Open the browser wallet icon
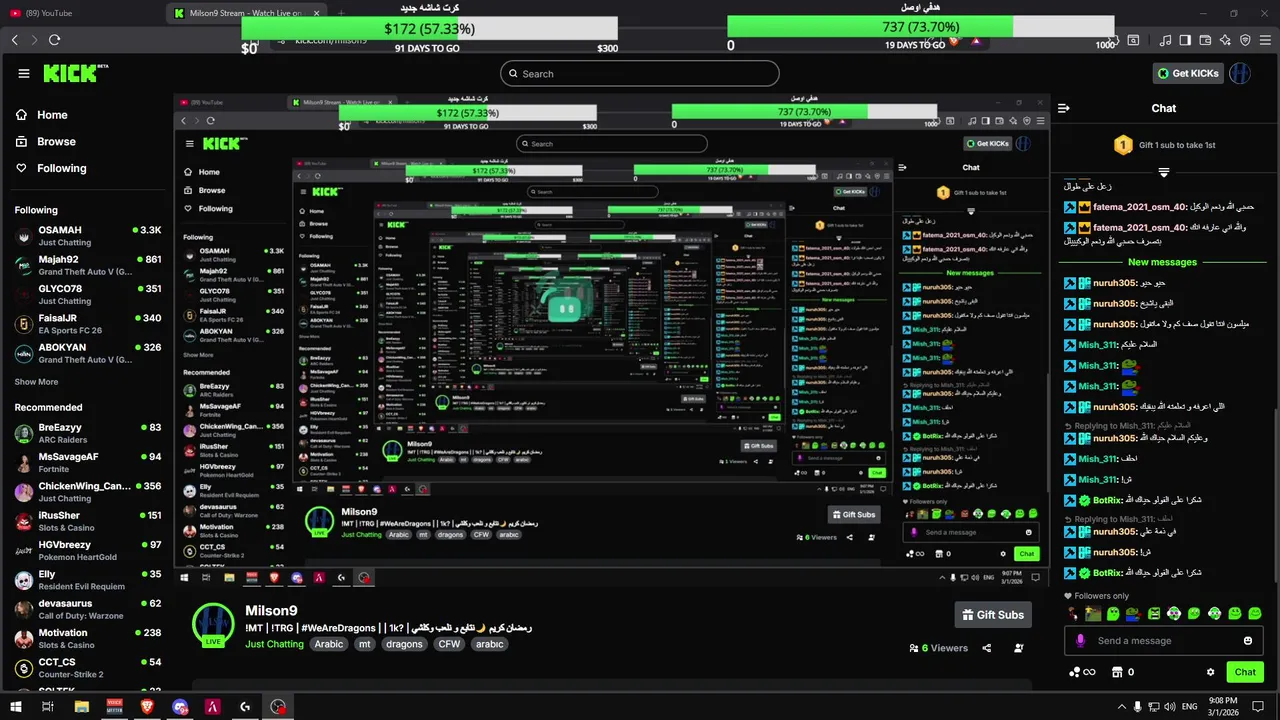This screenshot has height=720, width=1280. point(1205,40)
